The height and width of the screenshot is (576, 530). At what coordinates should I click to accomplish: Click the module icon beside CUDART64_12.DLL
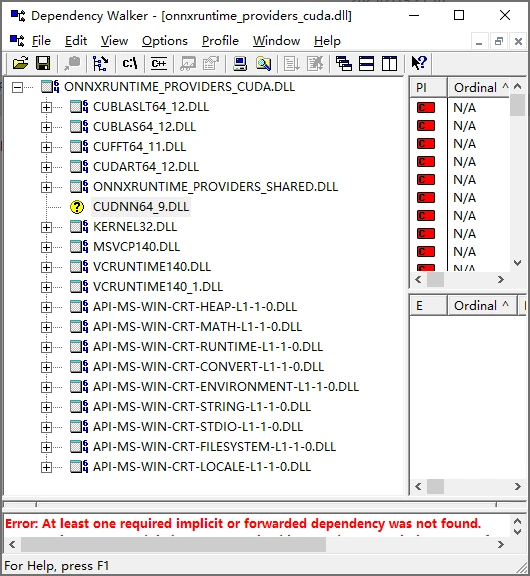click(x=79, y=167)
